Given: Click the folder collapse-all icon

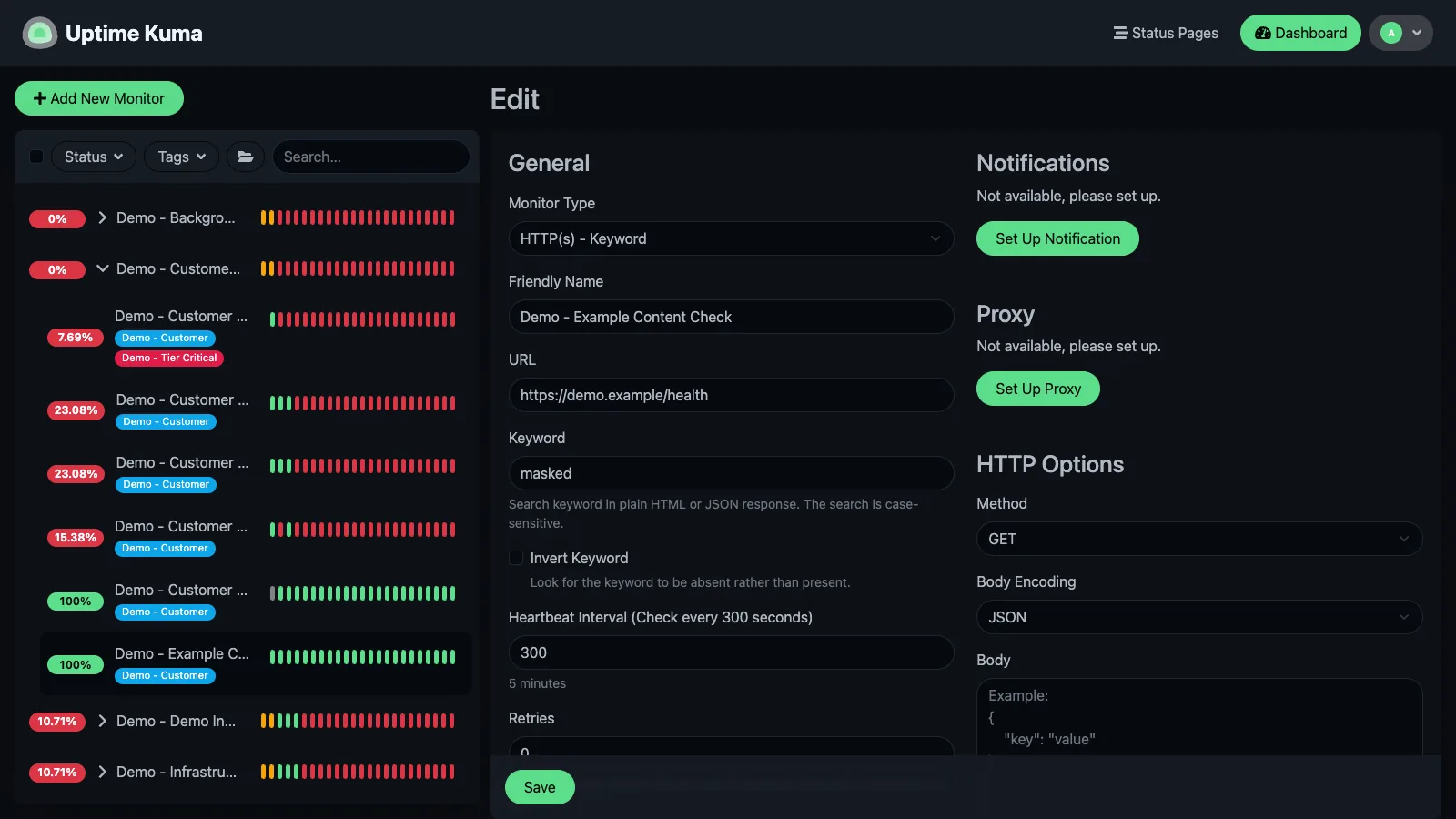Looking at the screenshot, I should [246, 157].
